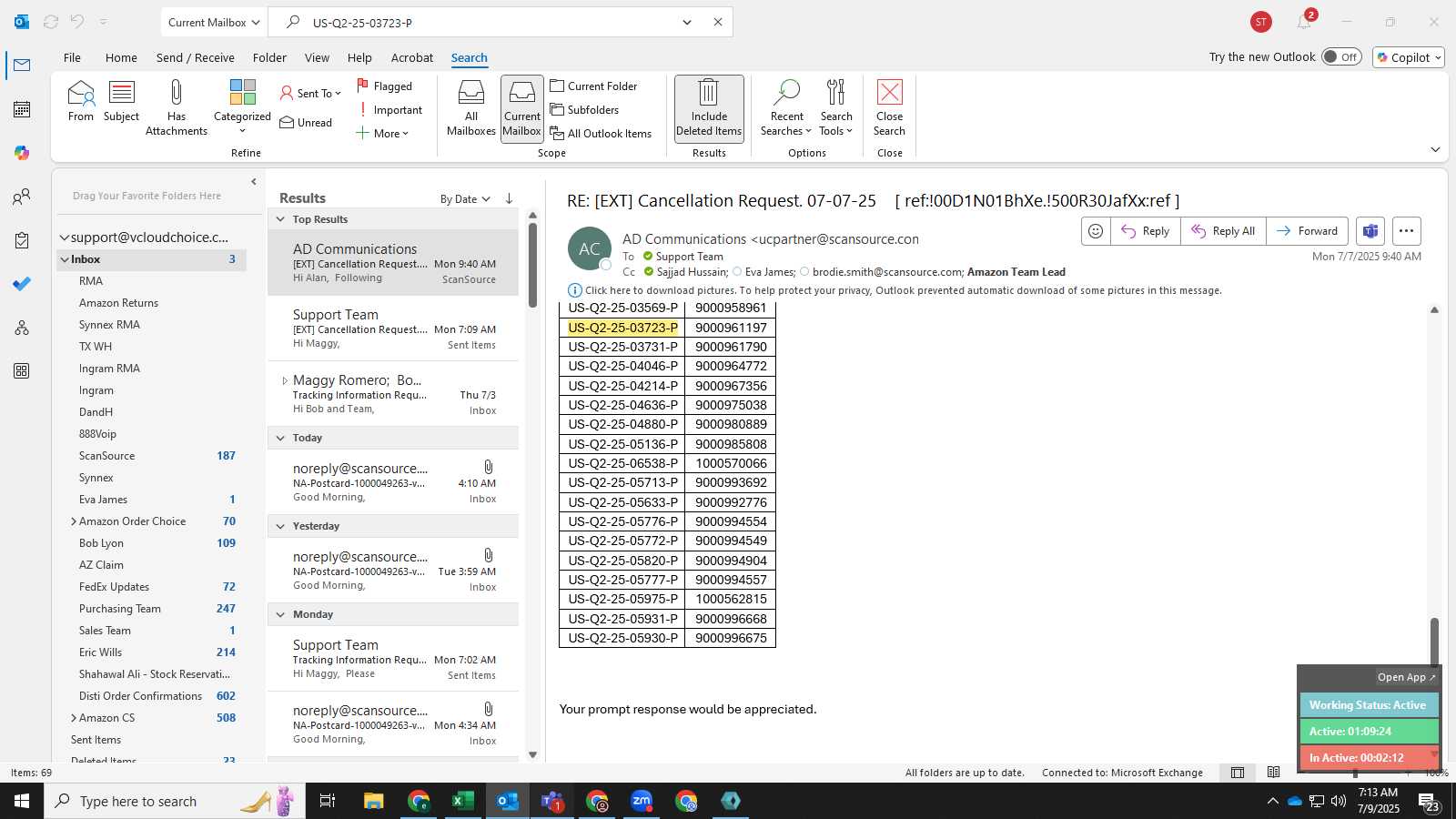The width and height of the screenshot is (1456, 819).
Task: Click Open App in status widget
Action: [1406, 677]
